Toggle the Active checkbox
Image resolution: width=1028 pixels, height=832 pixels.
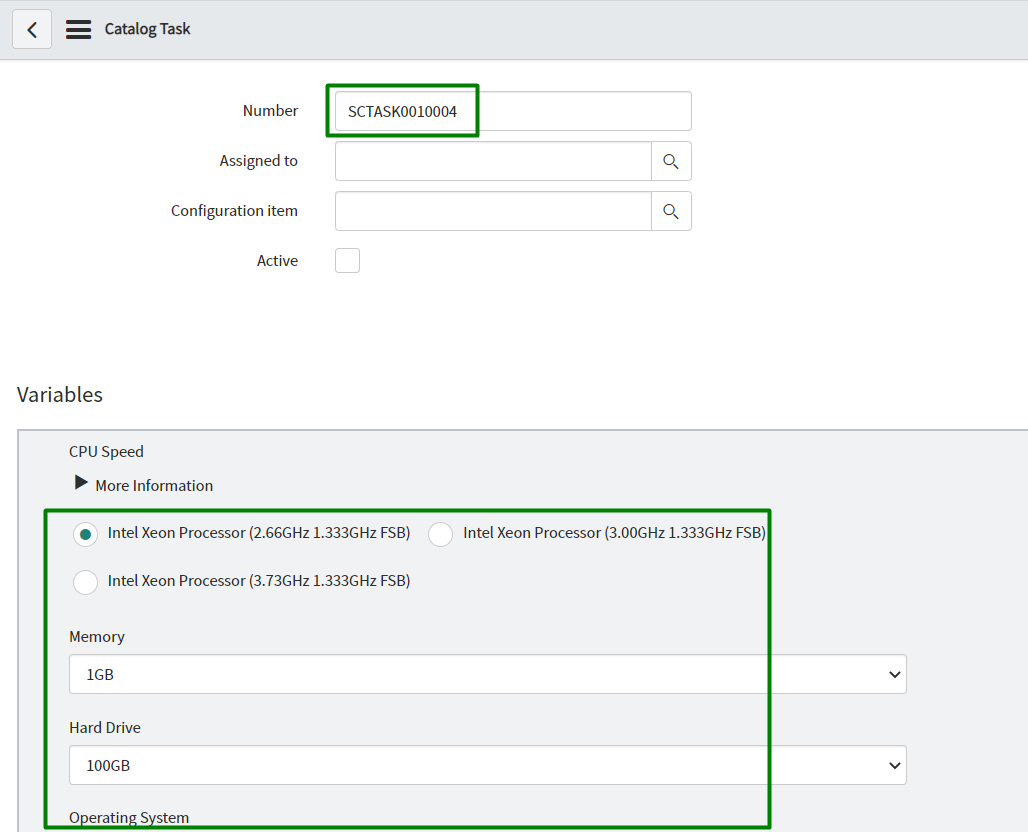(x=347, y=261)
